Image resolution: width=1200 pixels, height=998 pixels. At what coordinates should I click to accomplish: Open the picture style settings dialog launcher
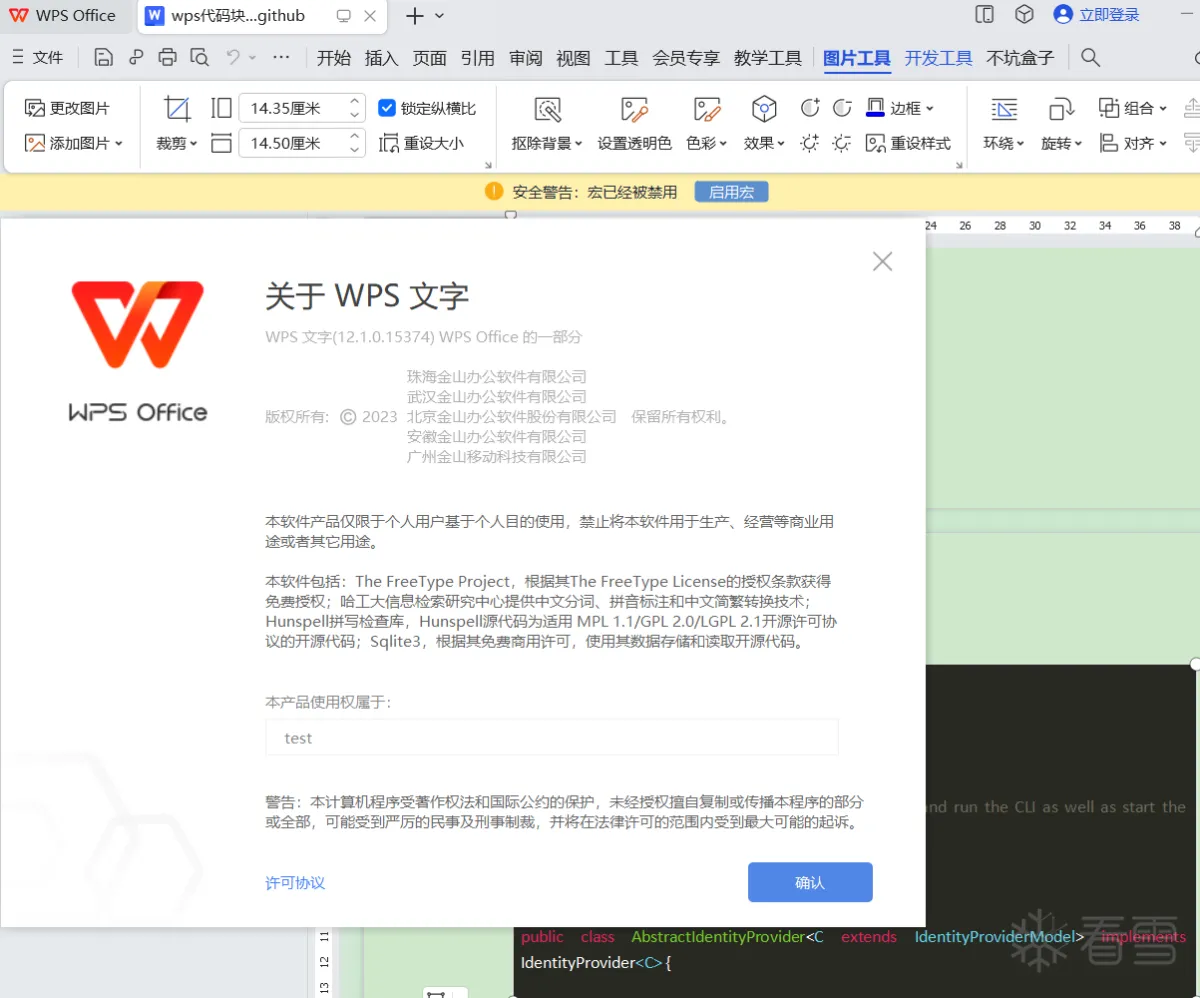tap(959, 165)
